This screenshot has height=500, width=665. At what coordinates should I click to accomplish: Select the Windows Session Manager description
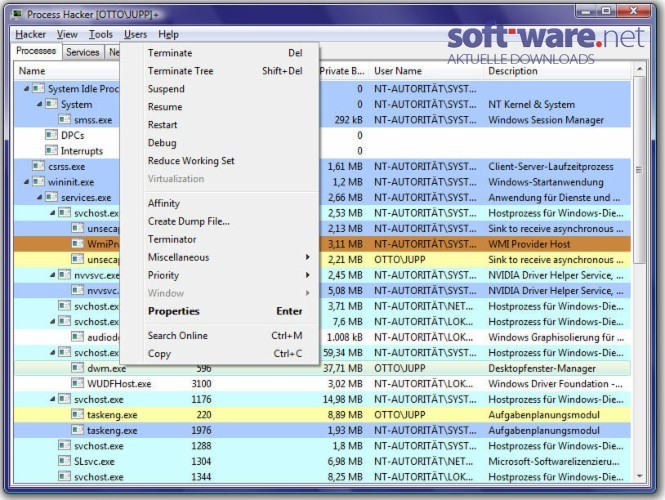point(546,120)
